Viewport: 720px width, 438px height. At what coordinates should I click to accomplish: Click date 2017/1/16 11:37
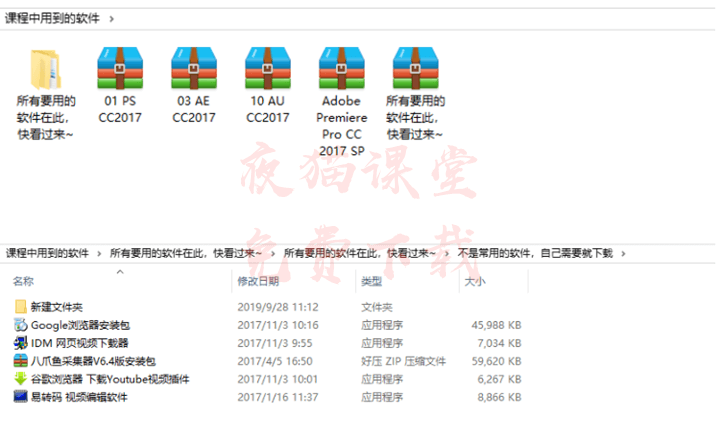point(277,397)
